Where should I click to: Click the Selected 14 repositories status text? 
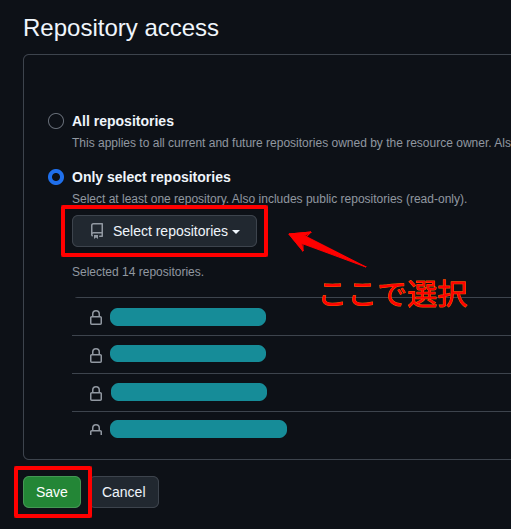point(138,272)
